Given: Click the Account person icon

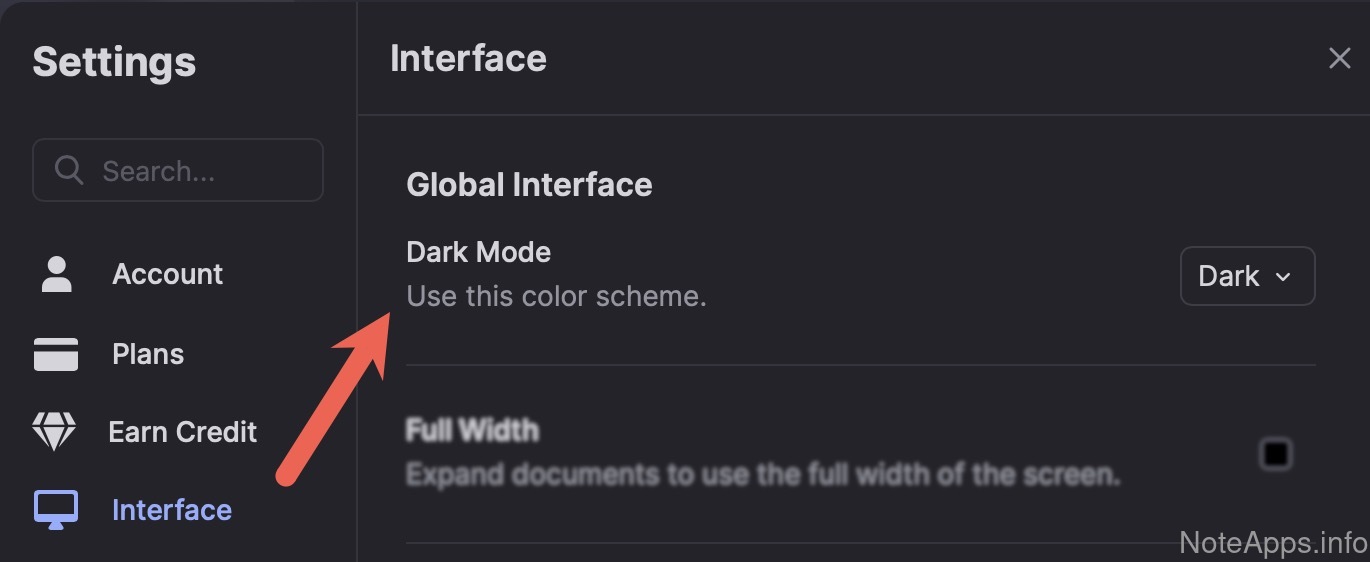Looking at the screenshot, I should [x=56, y=274].
